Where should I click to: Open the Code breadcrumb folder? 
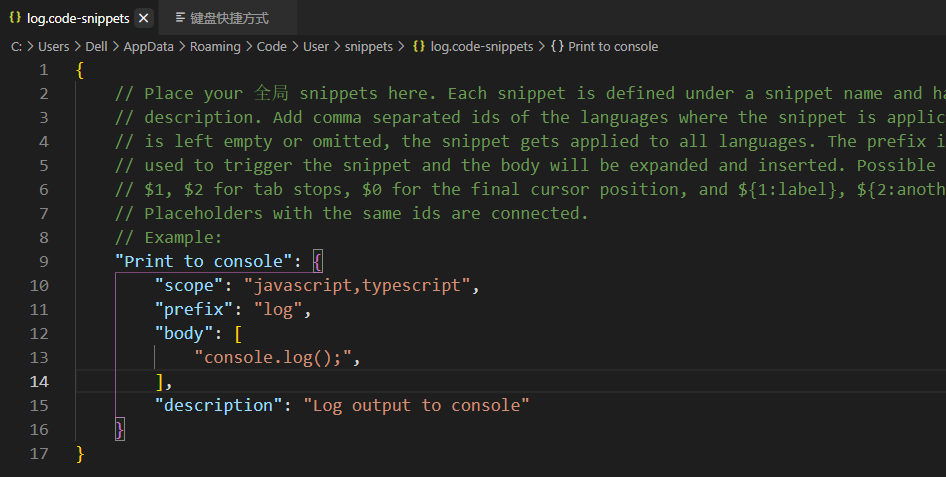pos(271,46)
